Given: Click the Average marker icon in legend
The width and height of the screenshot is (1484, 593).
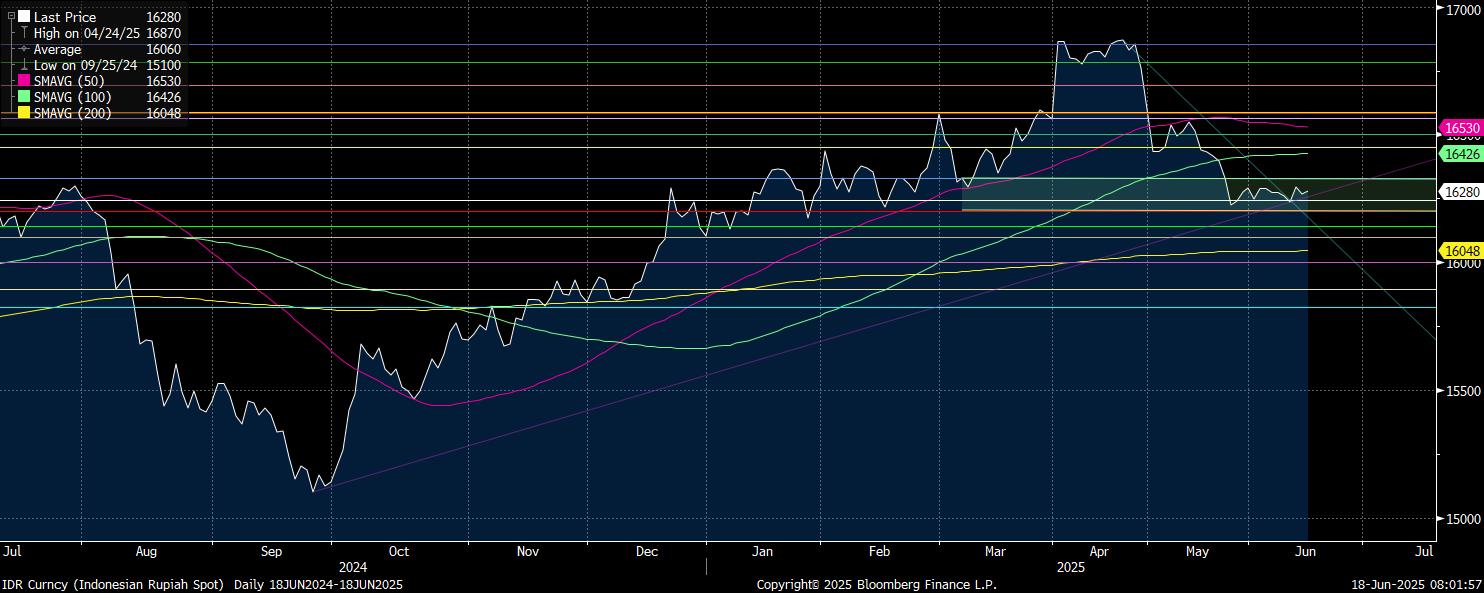Looking at the screenshot, I should coord(24,49).
